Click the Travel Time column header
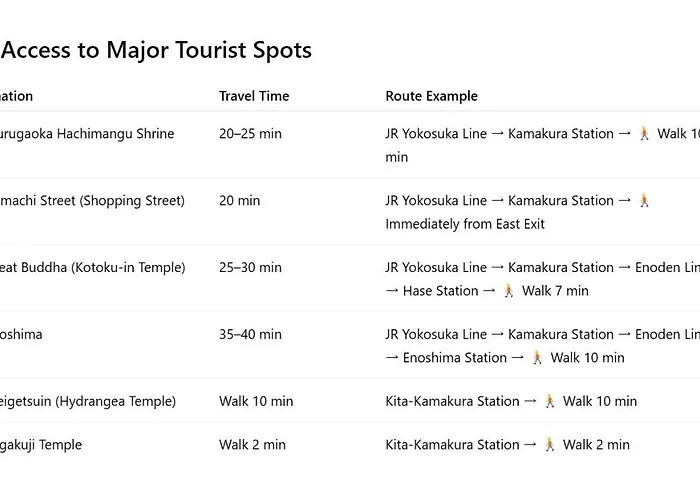700x500 pixels. click(x=254, y=96)
